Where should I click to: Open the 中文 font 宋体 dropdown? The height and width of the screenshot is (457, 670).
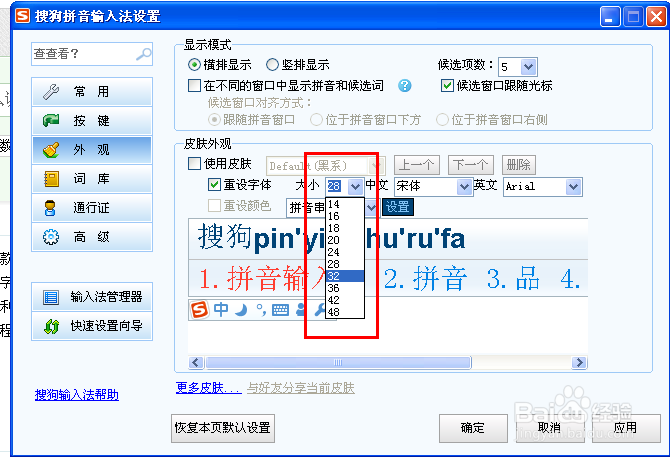pos(464,187)
